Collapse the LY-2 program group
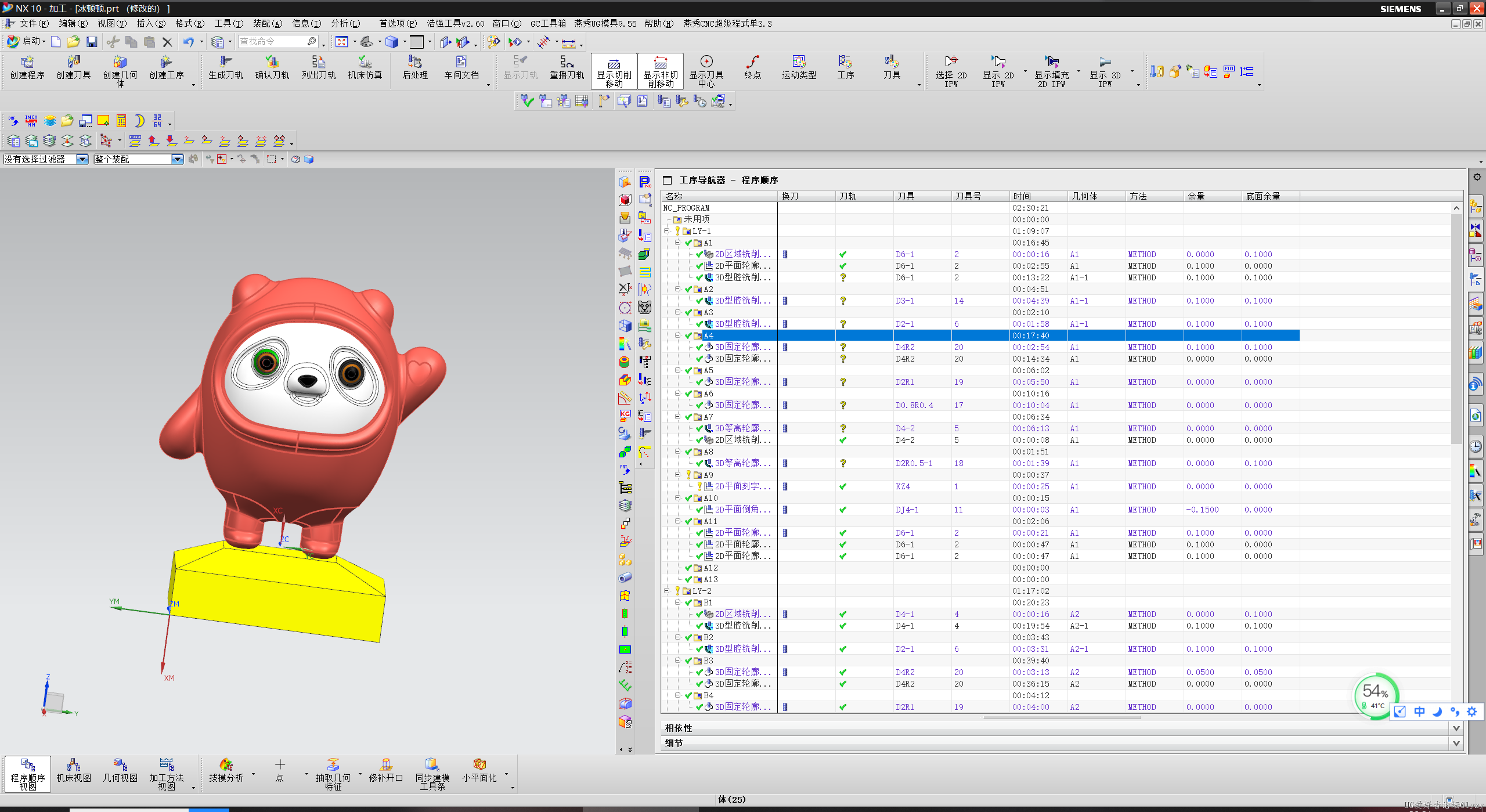 pos(666,591)
